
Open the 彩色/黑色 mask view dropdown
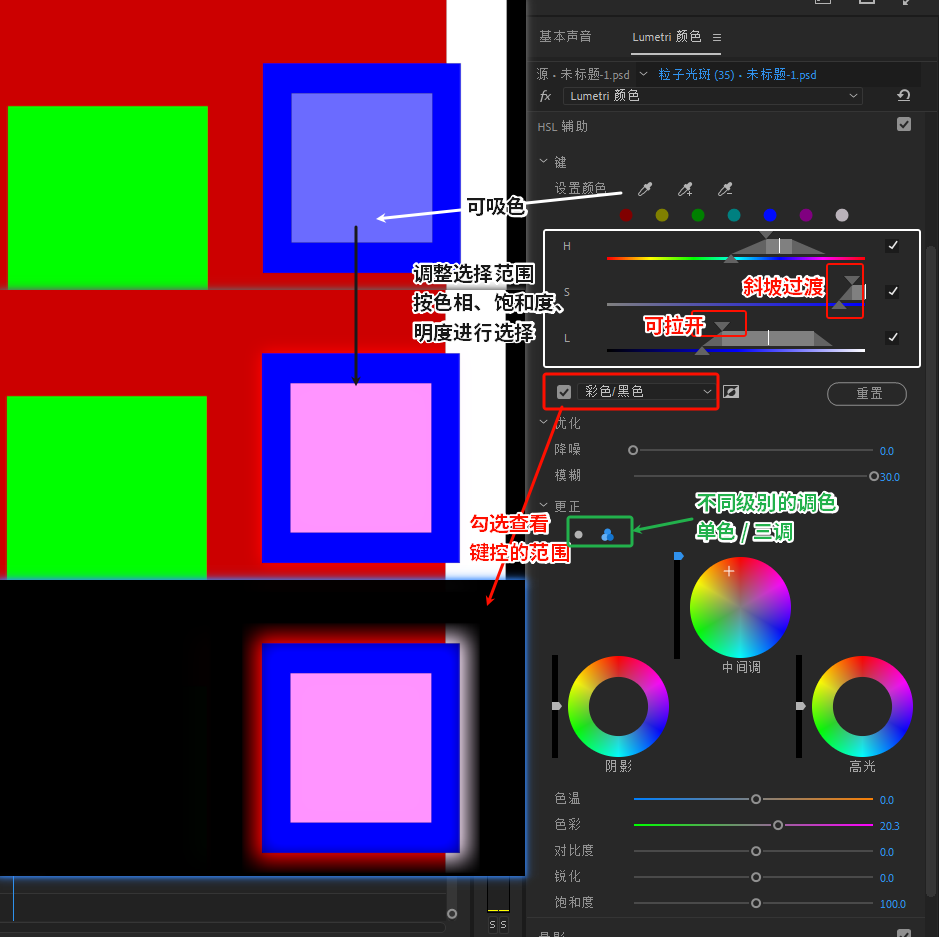coord(647,392)
